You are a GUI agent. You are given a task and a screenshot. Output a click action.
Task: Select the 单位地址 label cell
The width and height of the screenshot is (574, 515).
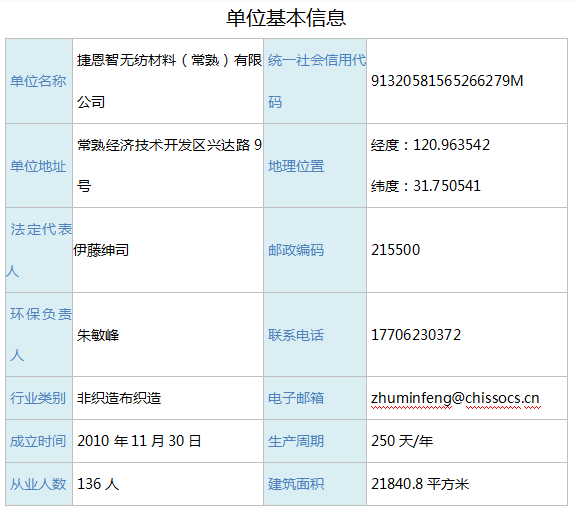(x=38, y=166)
